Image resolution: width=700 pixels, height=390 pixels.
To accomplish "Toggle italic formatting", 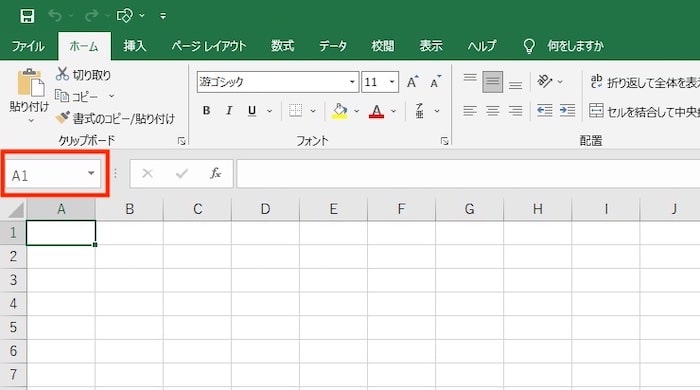I will [229, 110].
